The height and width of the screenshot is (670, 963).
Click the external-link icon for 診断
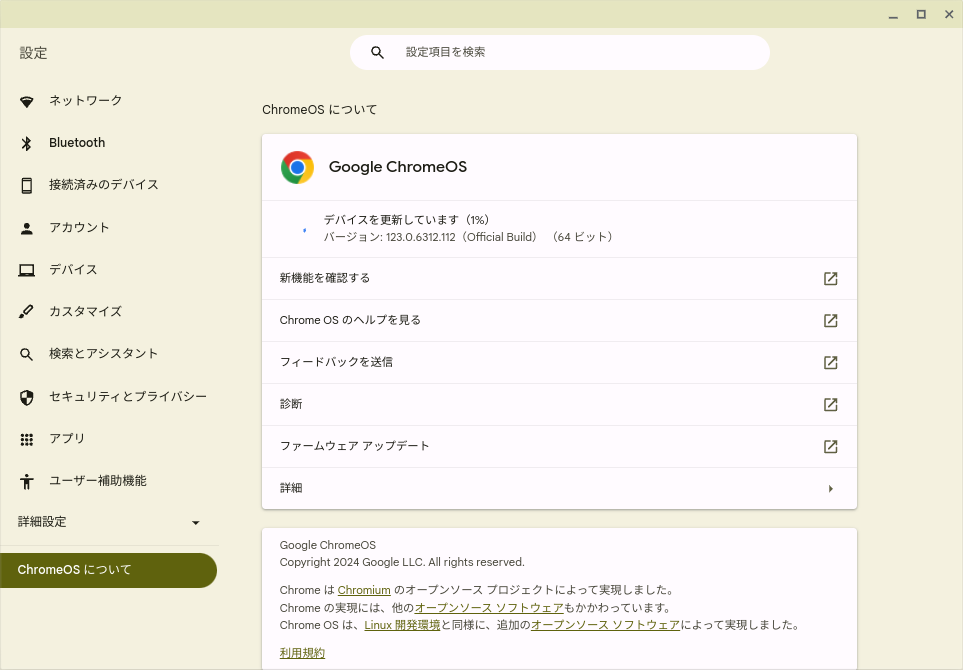click(x=830, y=405)
